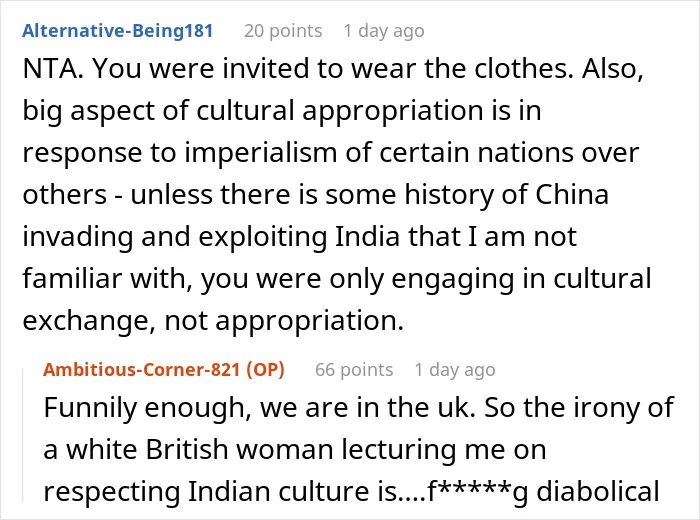Click the word 'diabolical' in OP's reply
Screen dimensions: 700x520
coord(598,491)
